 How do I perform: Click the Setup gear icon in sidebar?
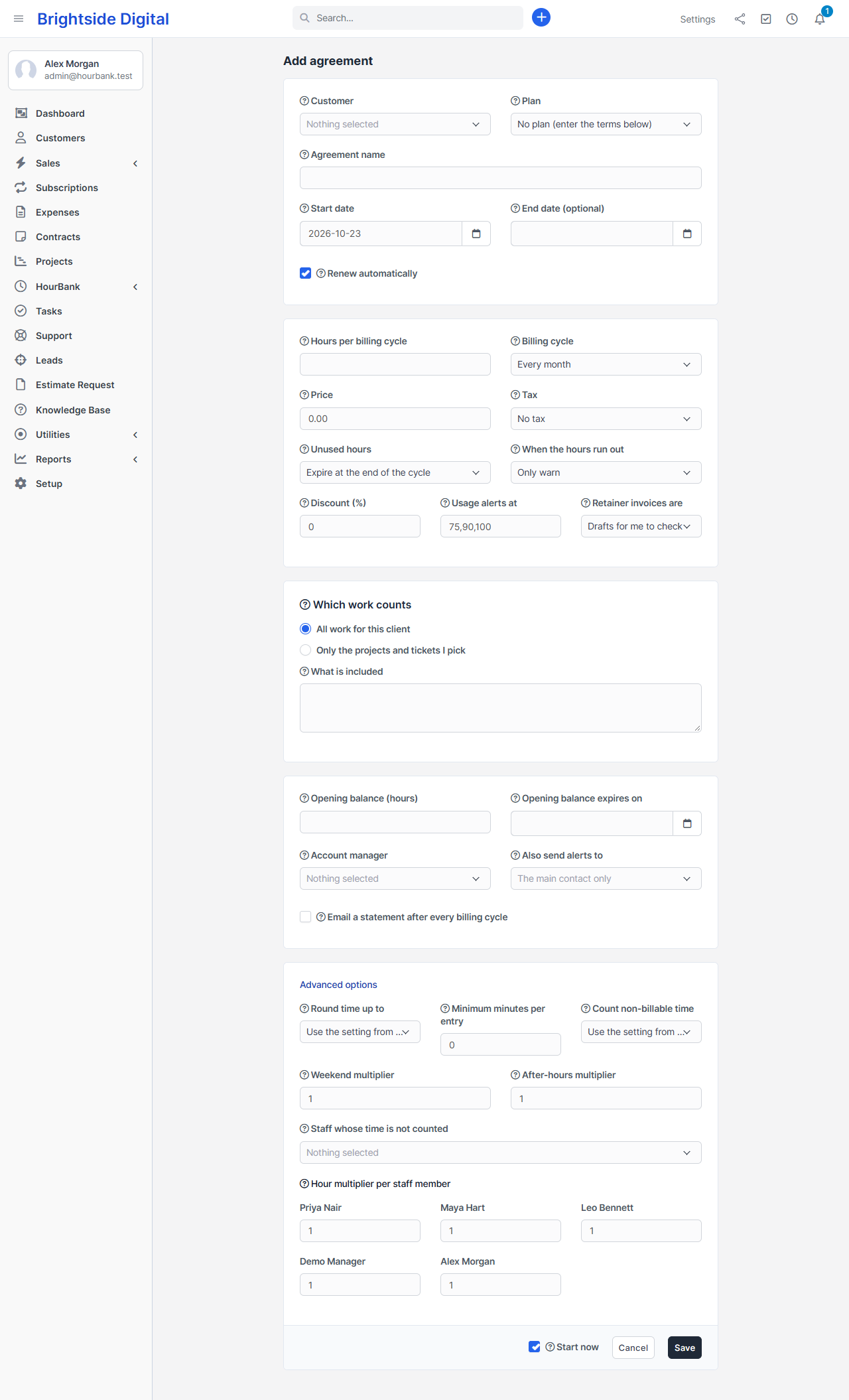pos(21,484)
